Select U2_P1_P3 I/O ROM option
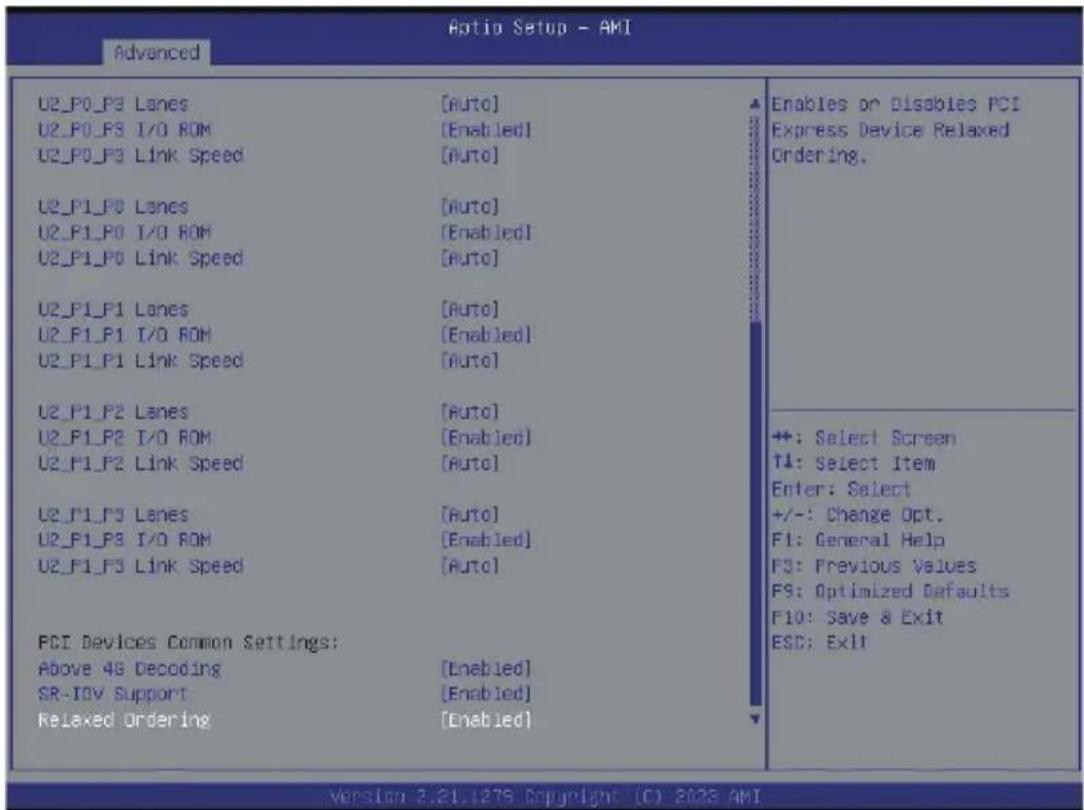The width and height of the screenshot is (1084, 810). click(x=124, y=540)
